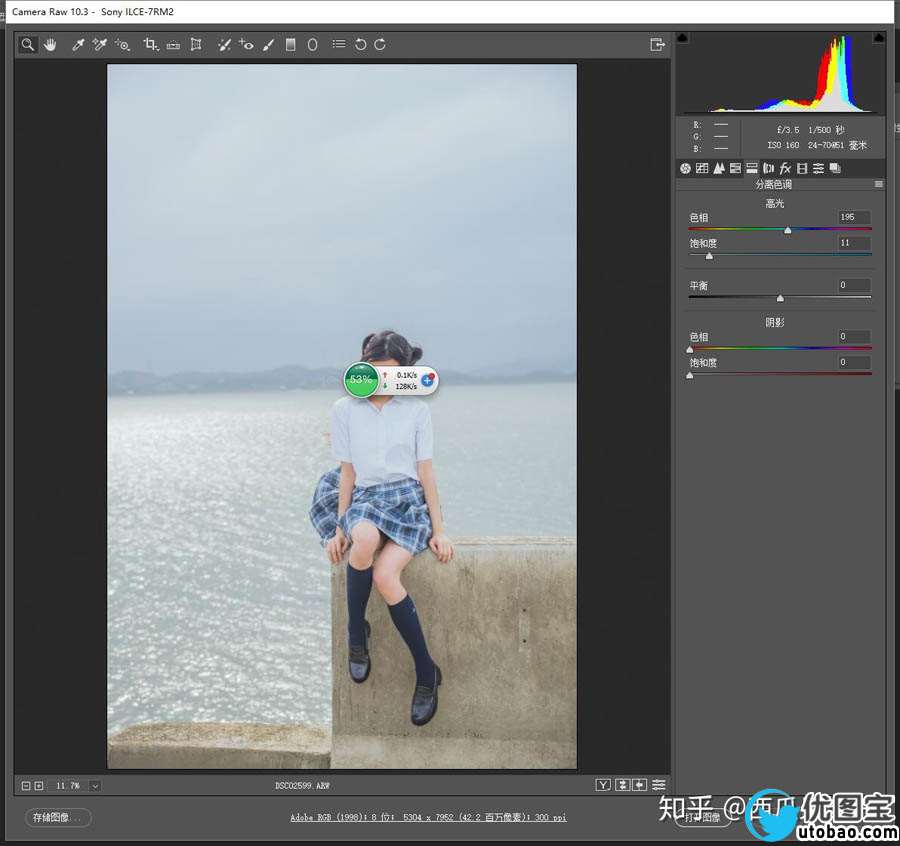Copy current settings to before state
This screenshot has height=846, width=900.
point(639,785)
